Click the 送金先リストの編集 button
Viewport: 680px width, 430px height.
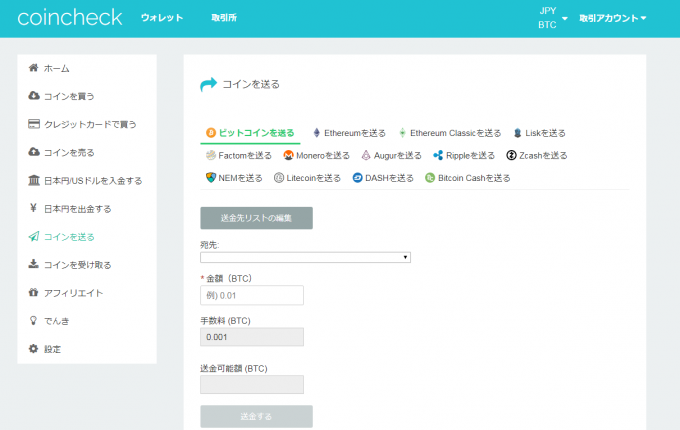[256, 218]
